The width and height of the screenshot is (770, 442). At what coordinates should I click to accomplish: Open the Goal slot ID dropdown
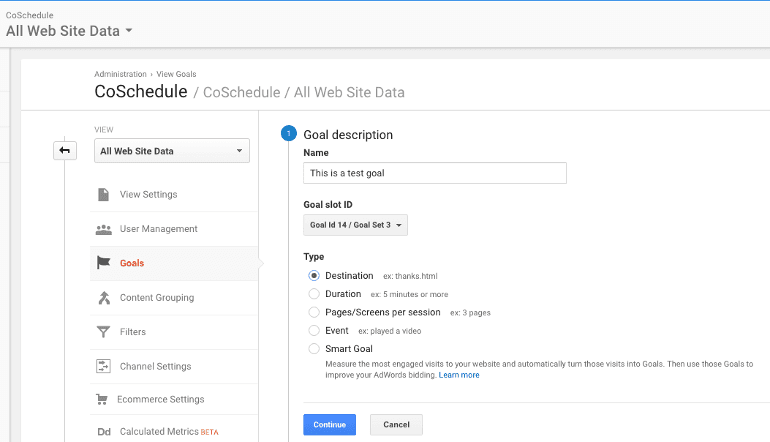pos(355,226)
